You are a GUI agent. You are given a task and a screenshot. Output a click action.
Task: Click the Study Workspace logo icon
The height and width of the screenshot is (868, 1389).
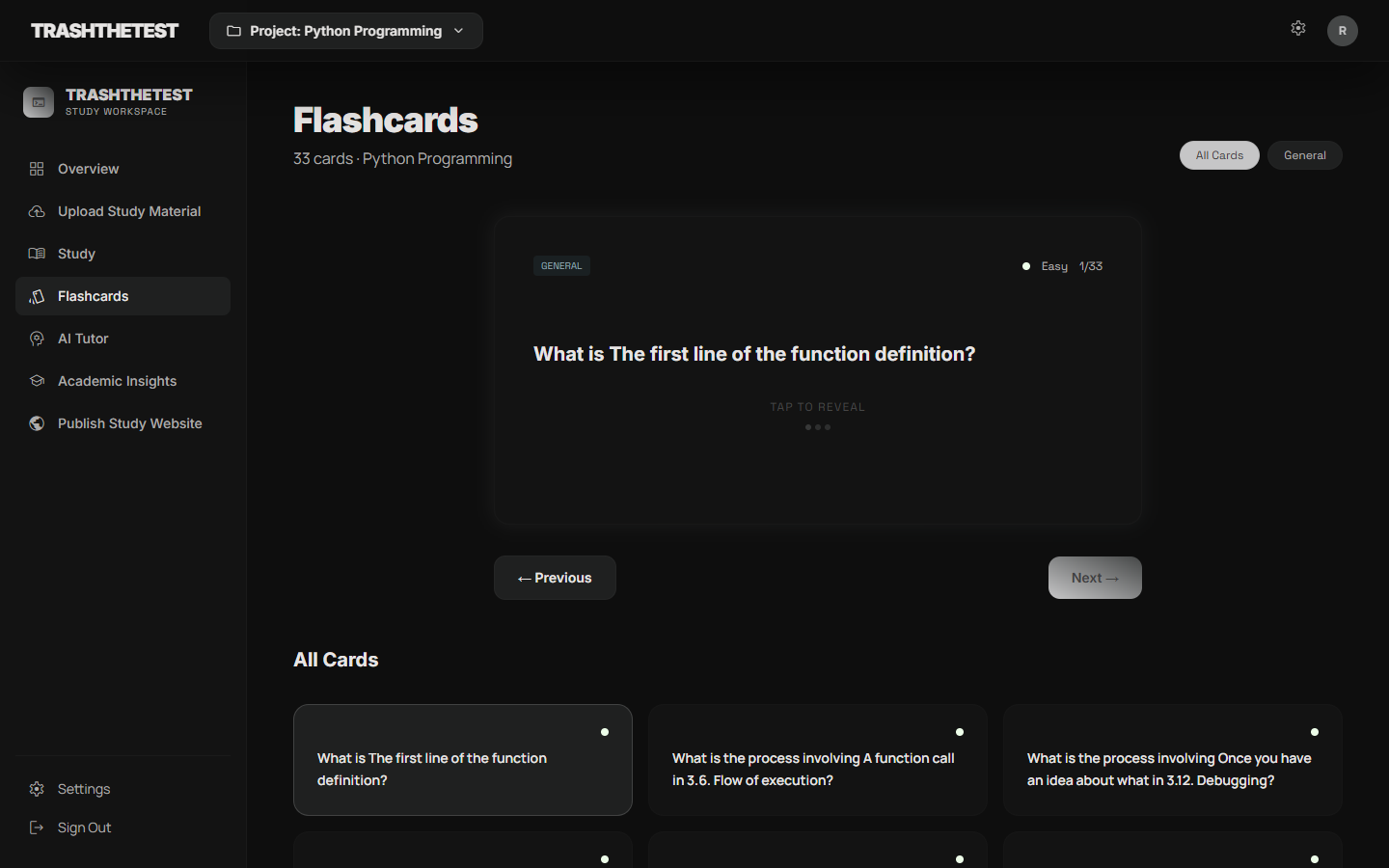coord(39,102)
